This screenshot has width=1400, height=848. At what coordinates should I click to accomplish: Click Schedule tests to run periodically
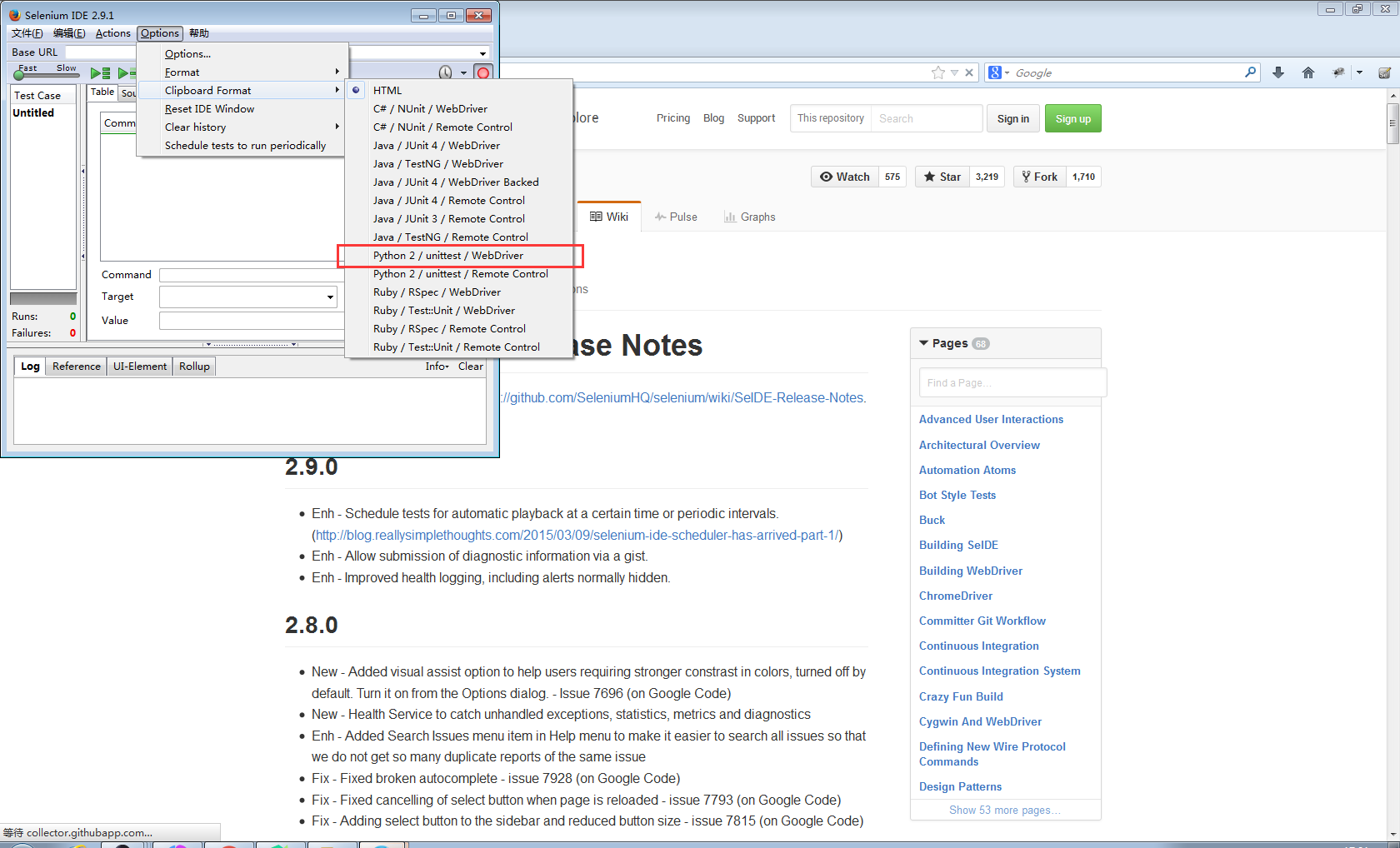tap(242, 145)
